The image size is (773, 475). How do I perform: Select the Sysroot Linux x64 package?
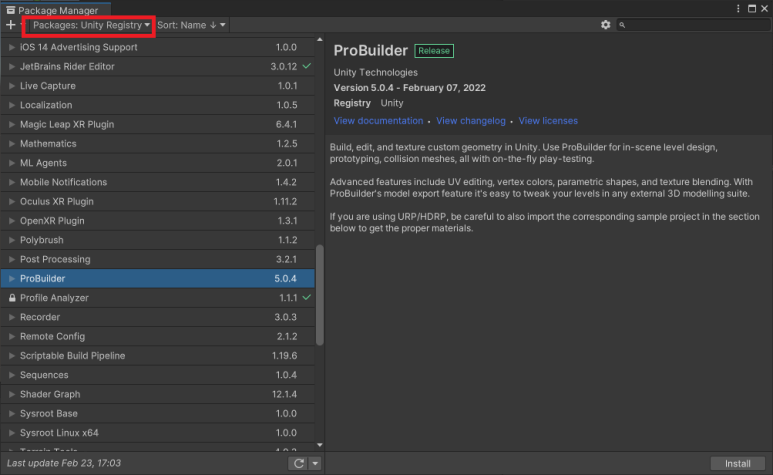(x=158, y=433)
